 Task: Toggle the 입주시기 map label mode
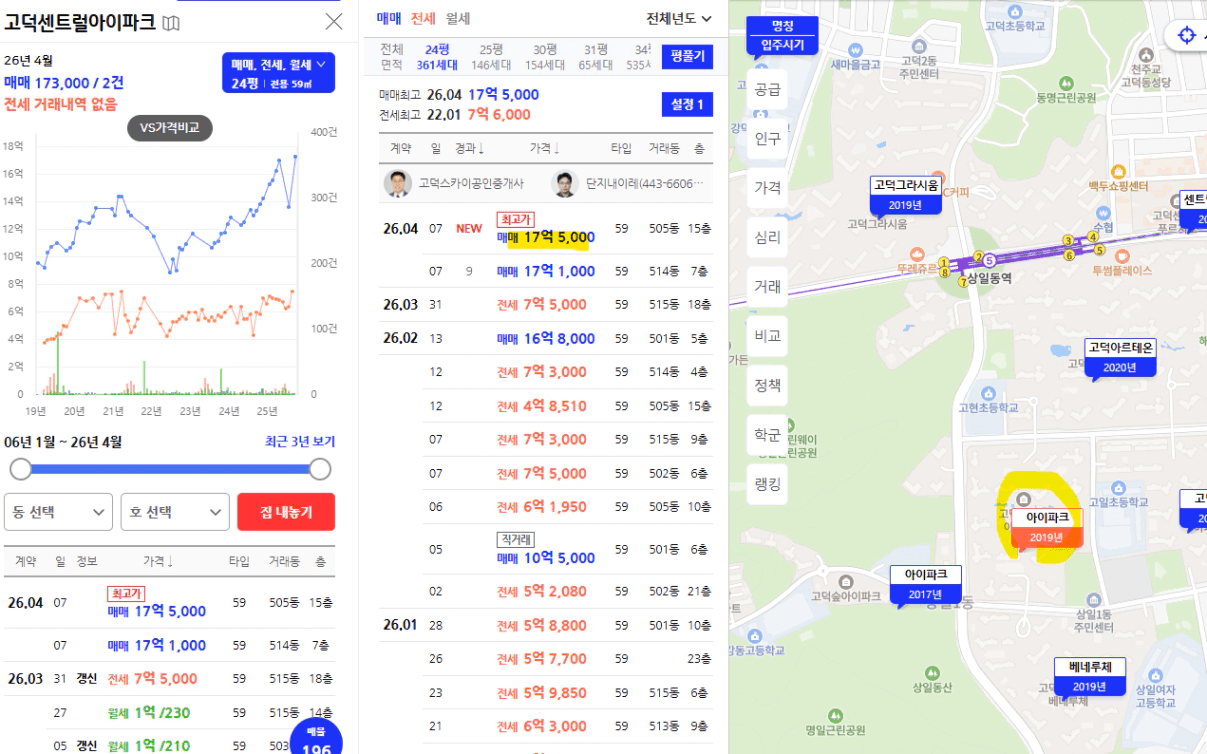click(x=782, y=45)
